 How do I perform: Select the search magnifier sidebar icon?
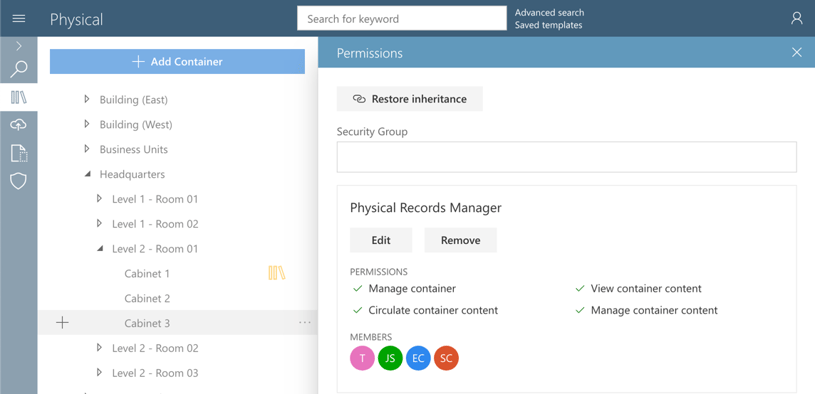click(19, 69)
